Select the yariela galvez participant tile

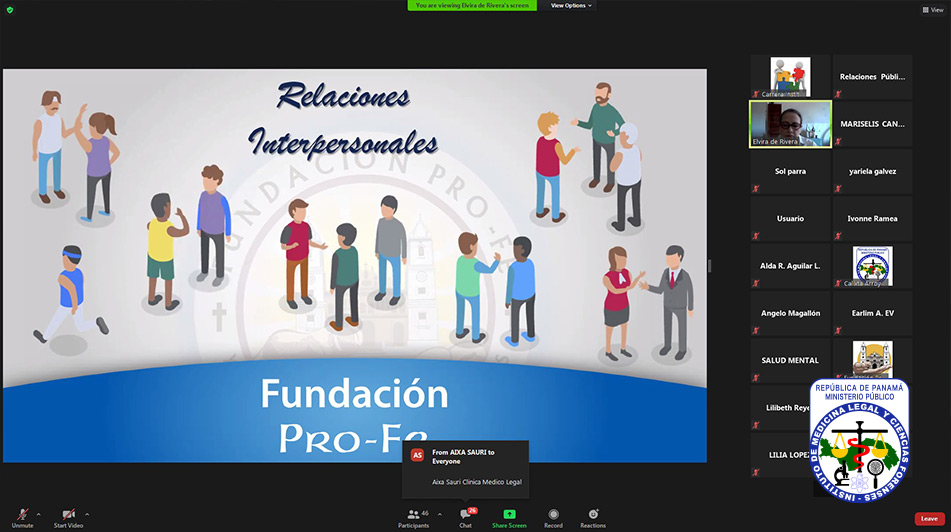872,171
